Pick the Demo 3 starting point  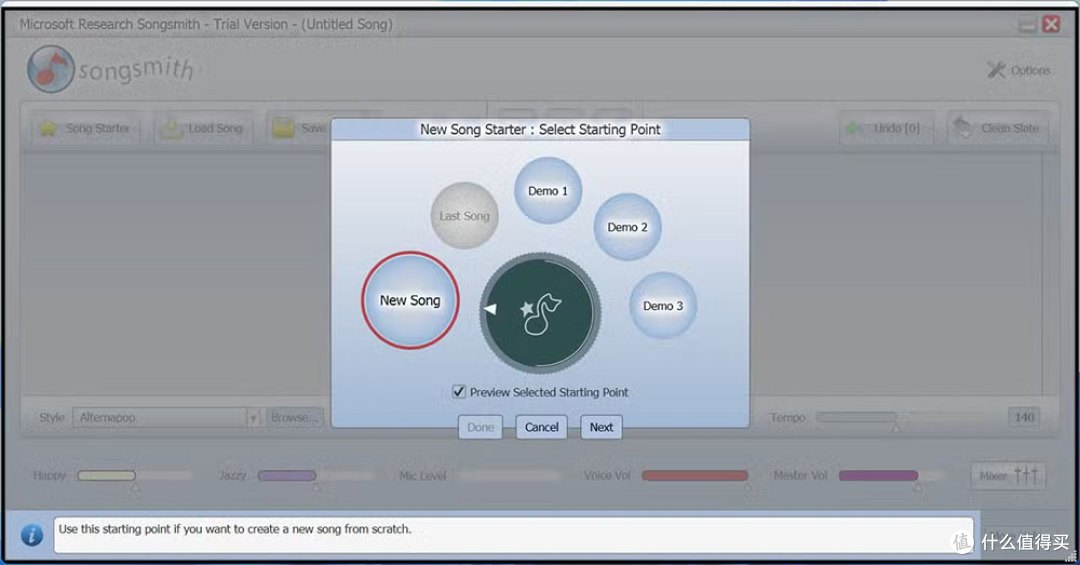pyautogui.click(x=663, y=305)
